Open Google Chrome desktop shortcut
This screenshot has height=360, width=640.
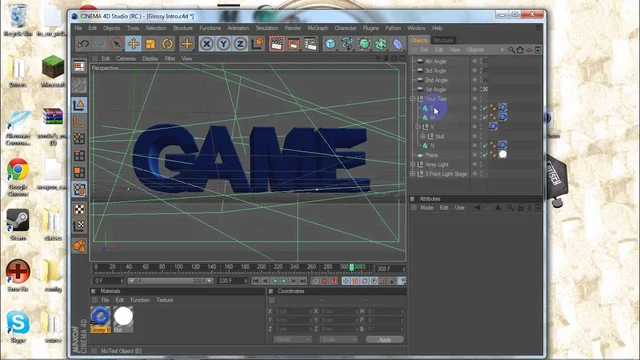point(18,177)
